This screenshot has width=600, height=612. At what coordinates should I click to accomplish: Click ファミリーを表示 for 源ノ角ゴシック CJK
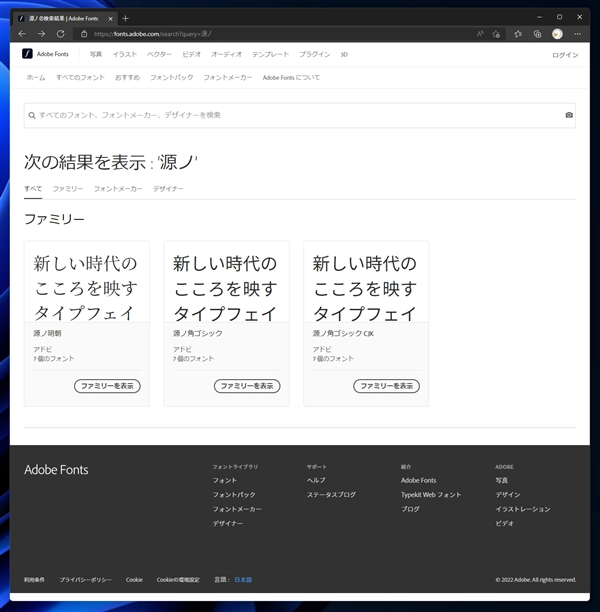386,386
